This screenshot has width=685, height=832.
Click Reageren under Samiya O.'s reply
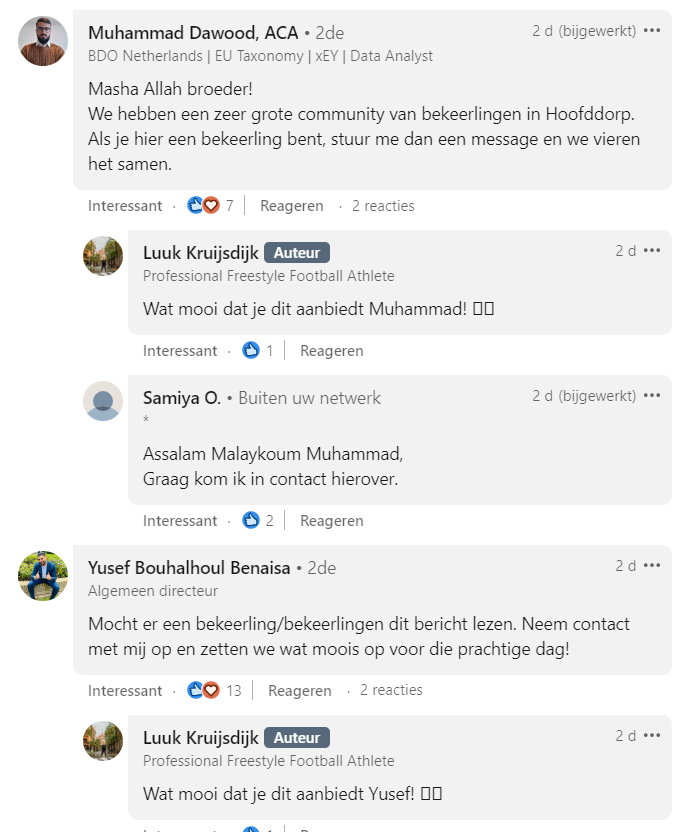pos(332,521)
